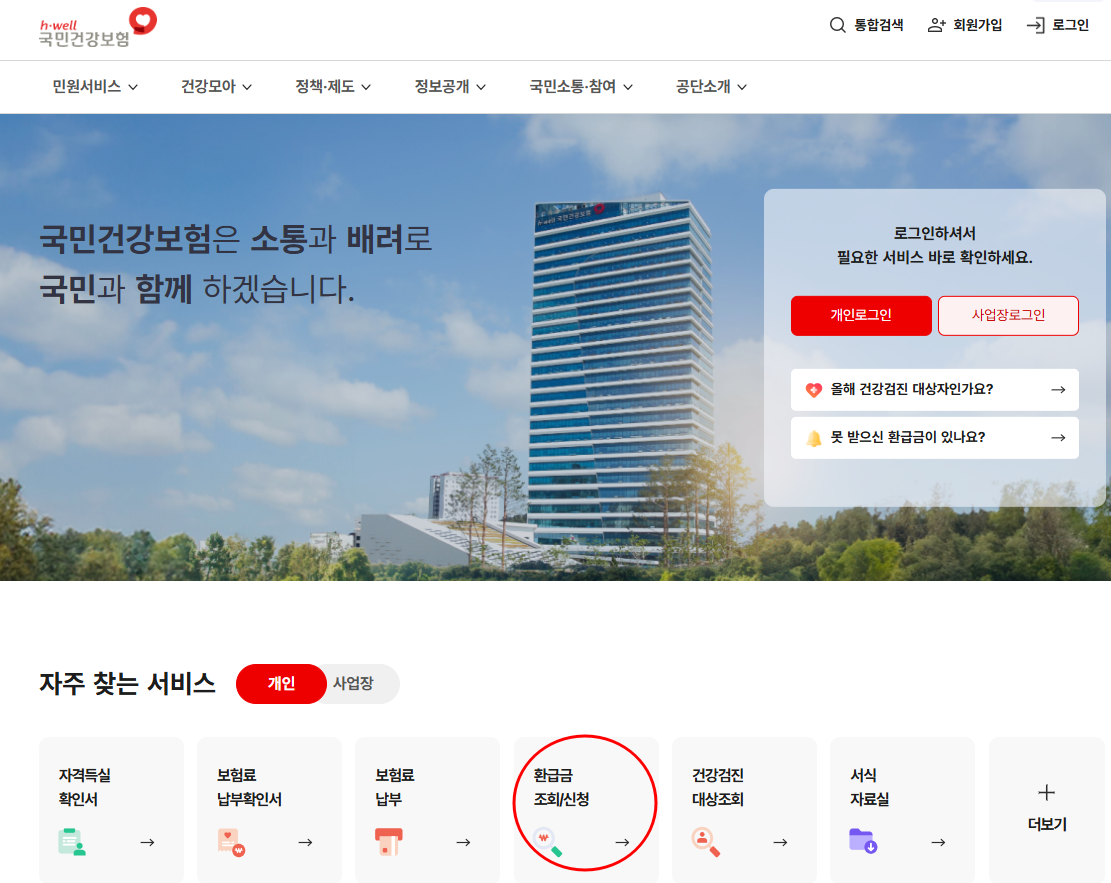Click arrow on 자격득실 확인서 card
Screen dimensions: 1111x883
click(147, 843)
